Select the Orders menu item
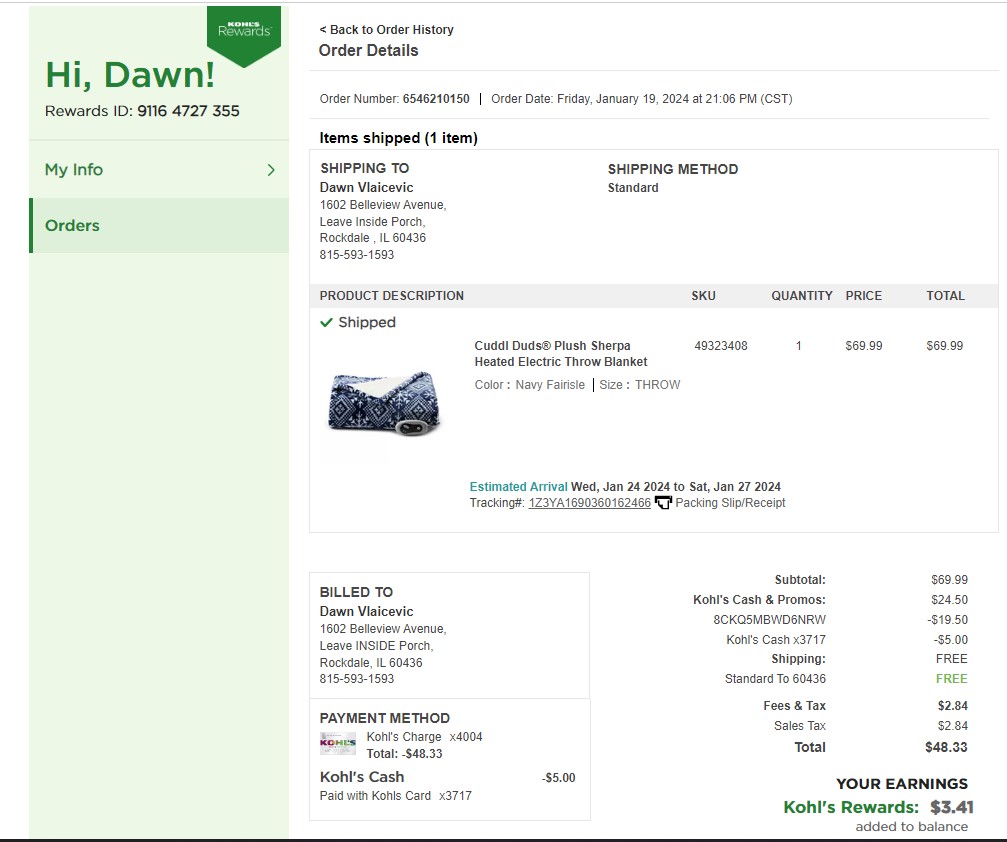Image resolution: width=1007 pixels, height=842 pixels. tap(159, 225)
